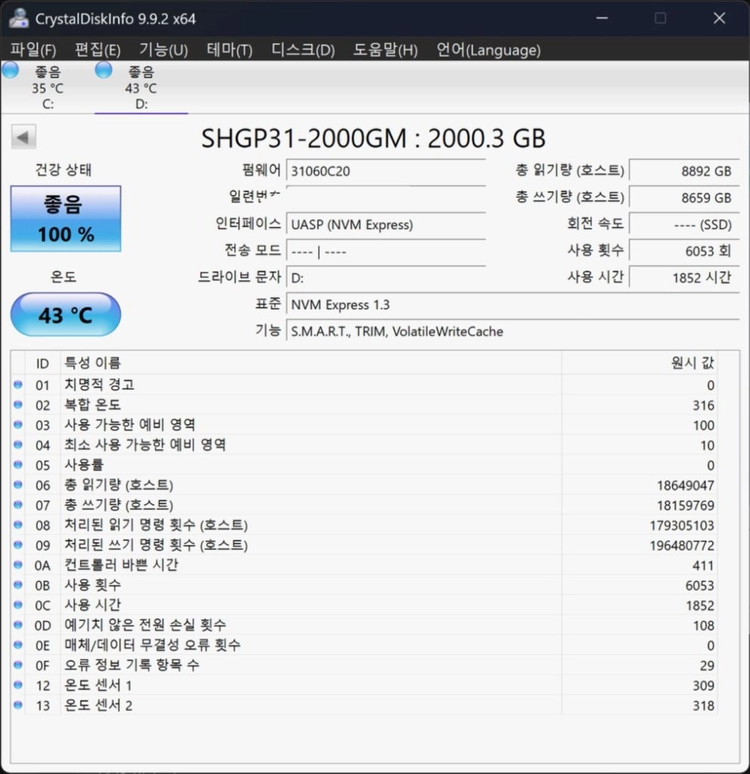Screen dimensions: 750x774
Task: Click raw value 18649047
Action: tap(685, 486)
